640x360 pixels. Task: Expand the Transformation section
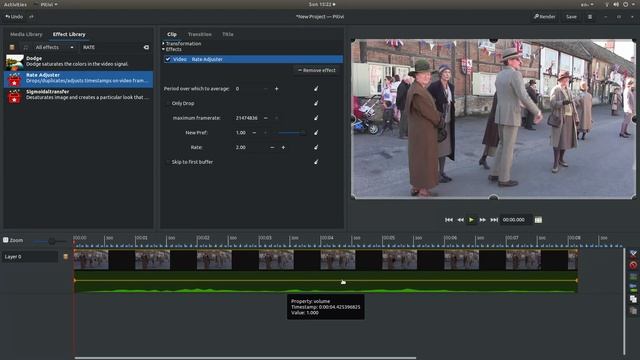182,43
